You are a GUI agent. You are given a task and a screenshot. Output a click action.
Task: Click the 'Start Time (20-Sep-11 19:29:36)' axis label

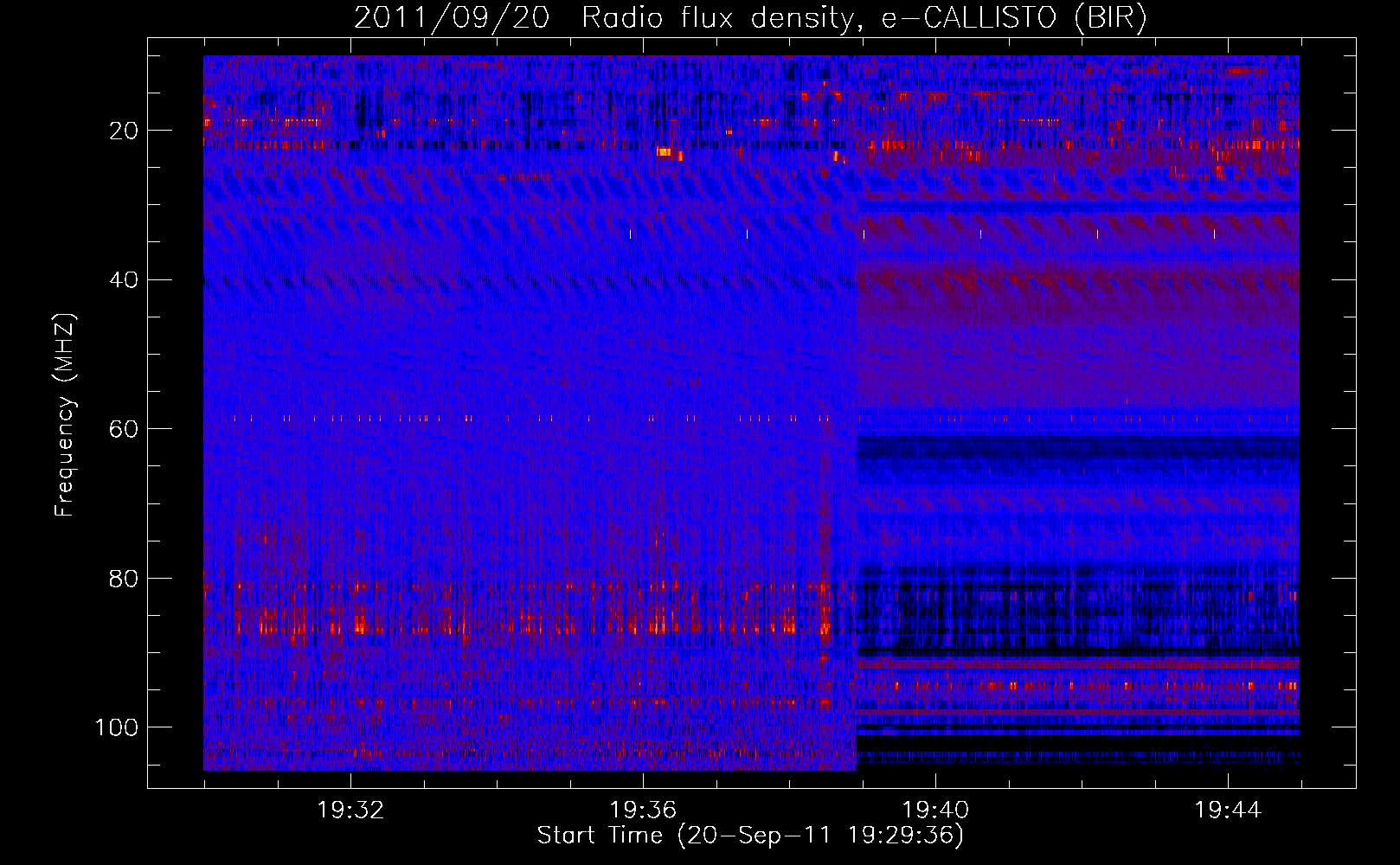750,836
